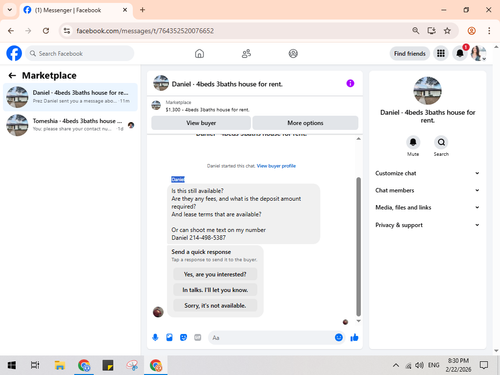Open the Facebook logo home link
The image size is (500, 375).
pyautogui.click(x=14, y=53)
